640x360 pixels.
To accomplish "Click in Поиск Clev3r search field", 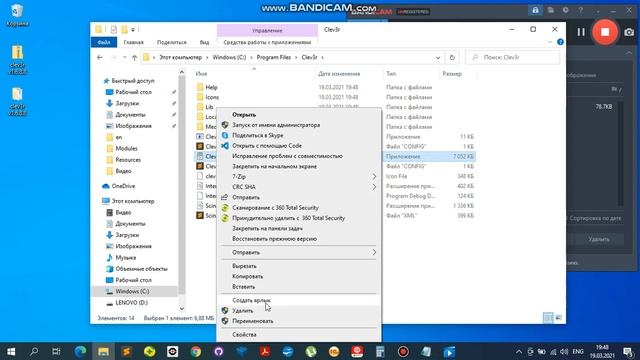I will point(513,58).
